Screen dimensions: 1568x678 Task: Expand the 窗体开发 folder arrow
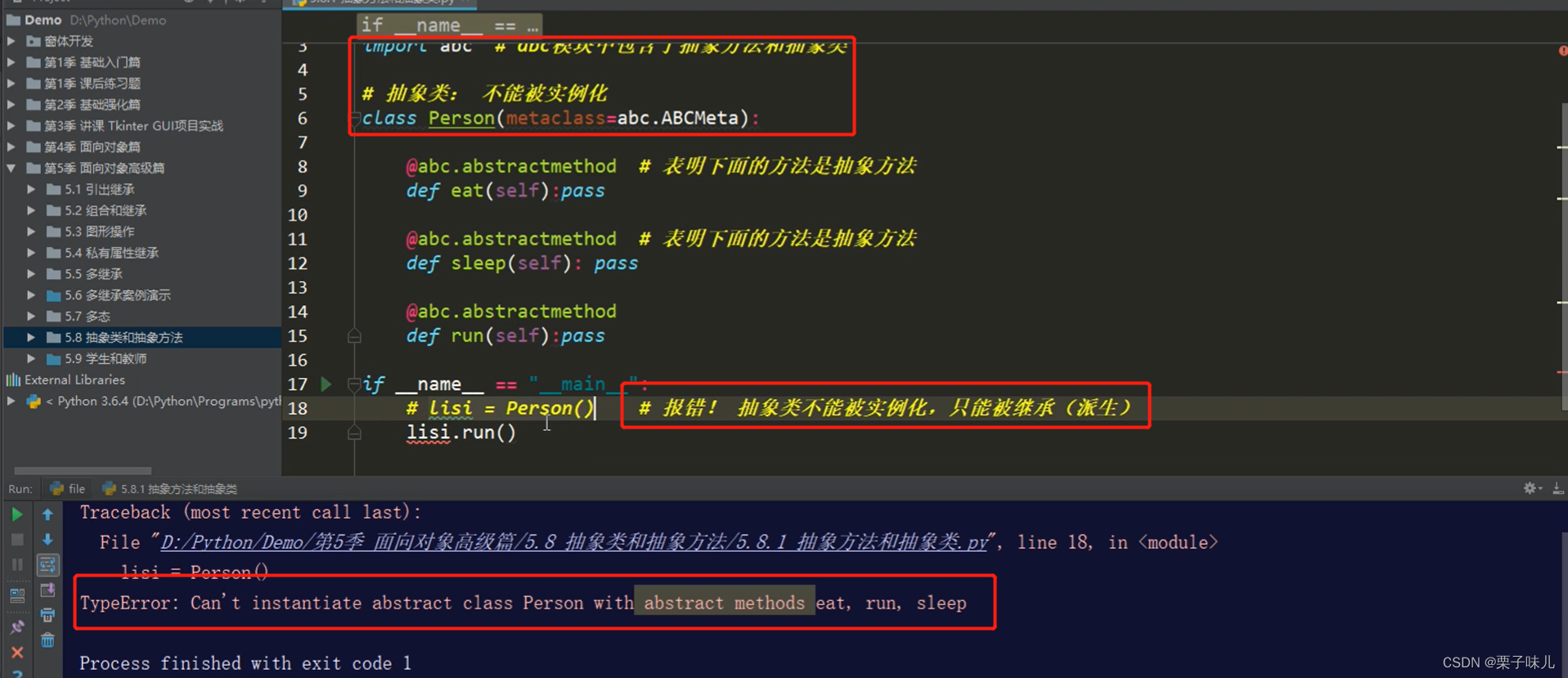click(x=11, y=41)
